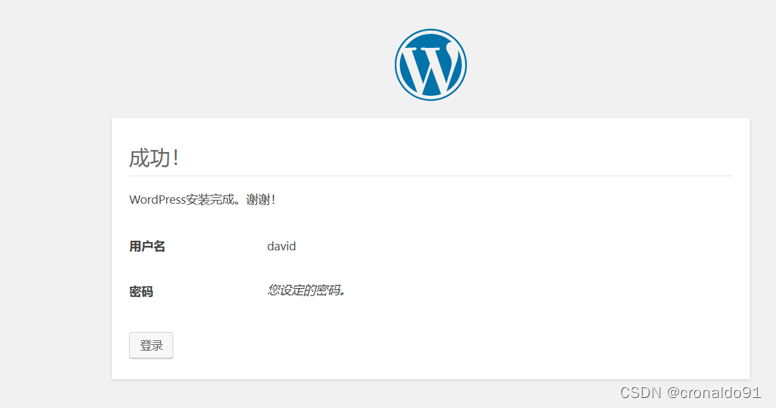This screenshot has width=776, height=408.
Task: Click the 登录 login button
Action: (x=151, y=345)
